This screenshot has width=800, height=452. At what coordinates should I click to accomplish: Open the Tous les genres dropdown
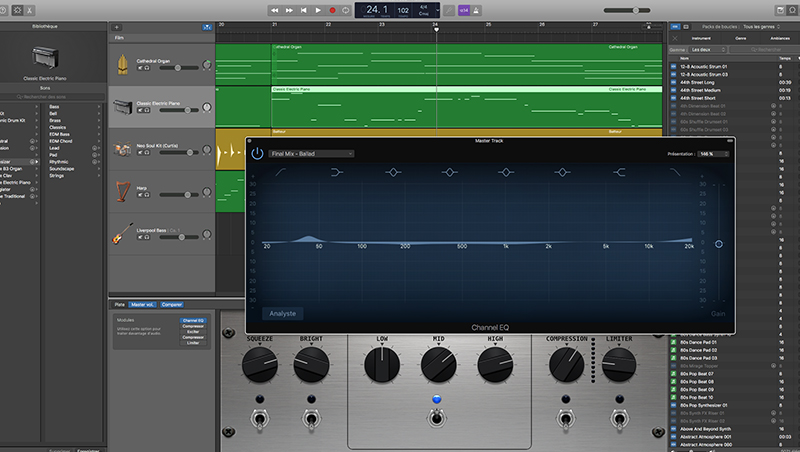point(761,27)
